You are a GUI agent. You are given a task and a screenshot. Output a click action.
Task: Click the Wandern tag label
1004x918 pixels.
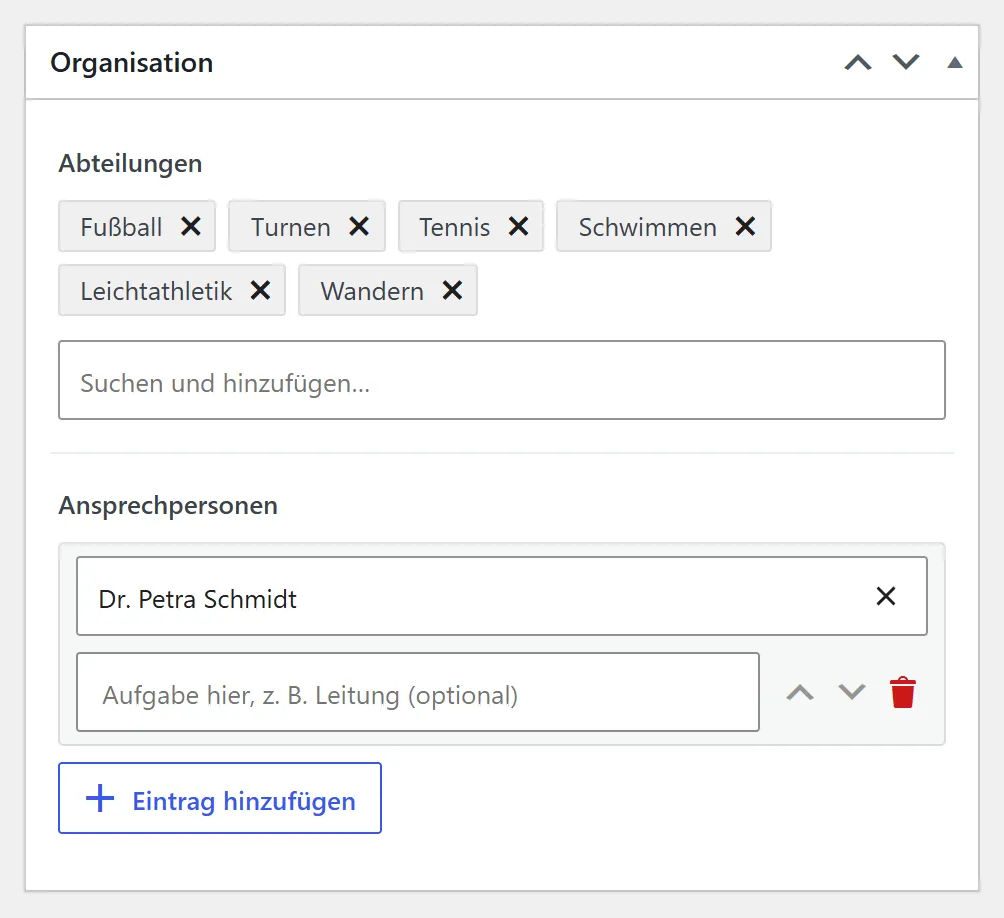372,291
